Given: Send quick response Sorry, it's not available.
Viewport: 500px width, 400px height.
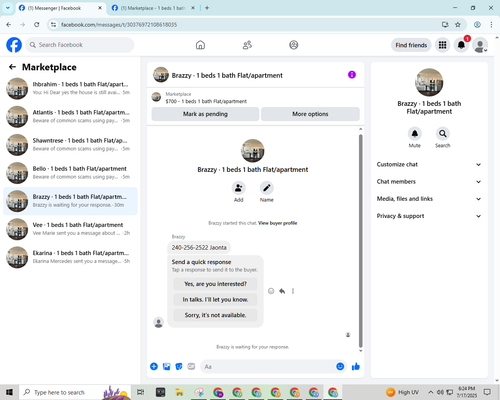Looking at the screenshot, I should tap(215, 315).
